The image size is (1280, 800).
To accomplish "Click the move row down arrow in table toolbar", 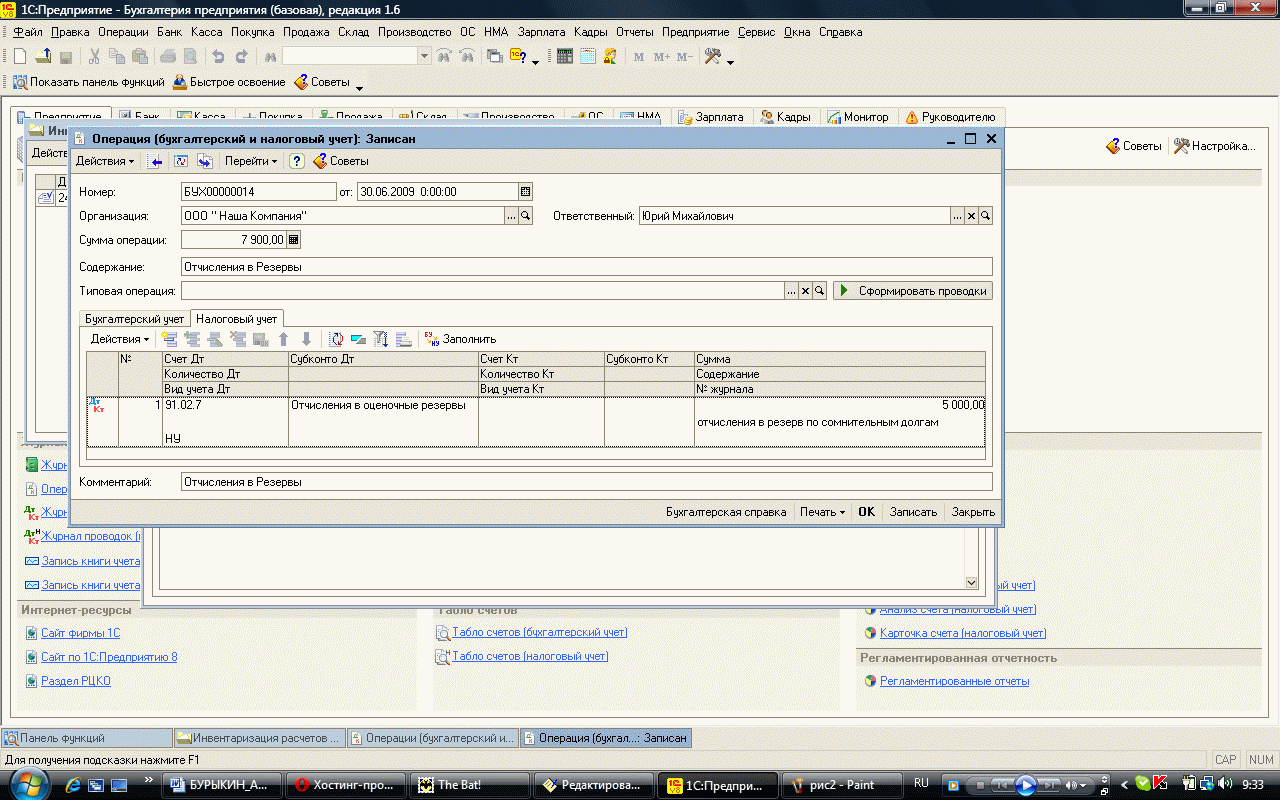I will [x=307, y=339].
